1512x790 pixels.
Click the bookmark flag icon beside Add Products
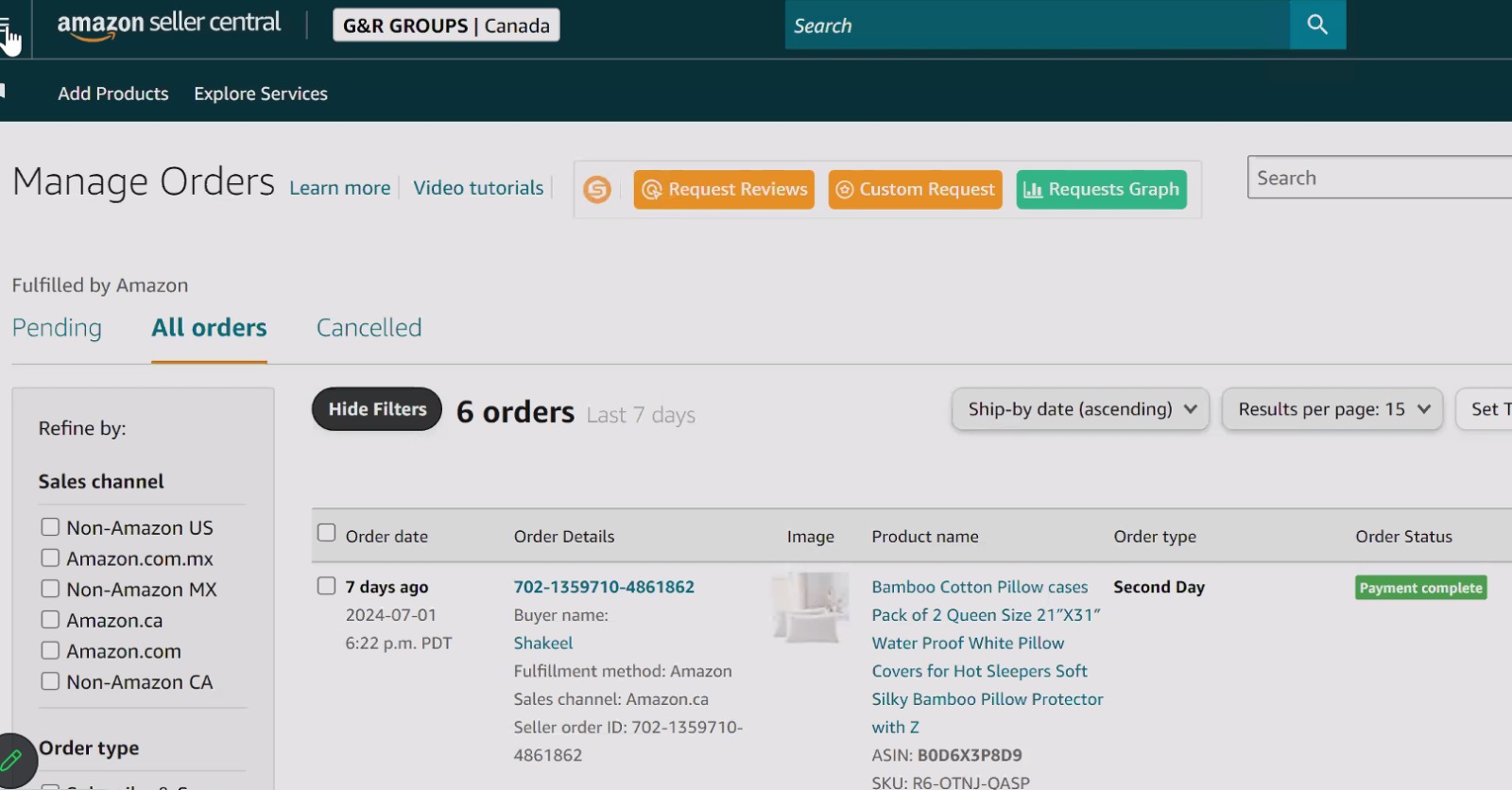click(3, 91)
